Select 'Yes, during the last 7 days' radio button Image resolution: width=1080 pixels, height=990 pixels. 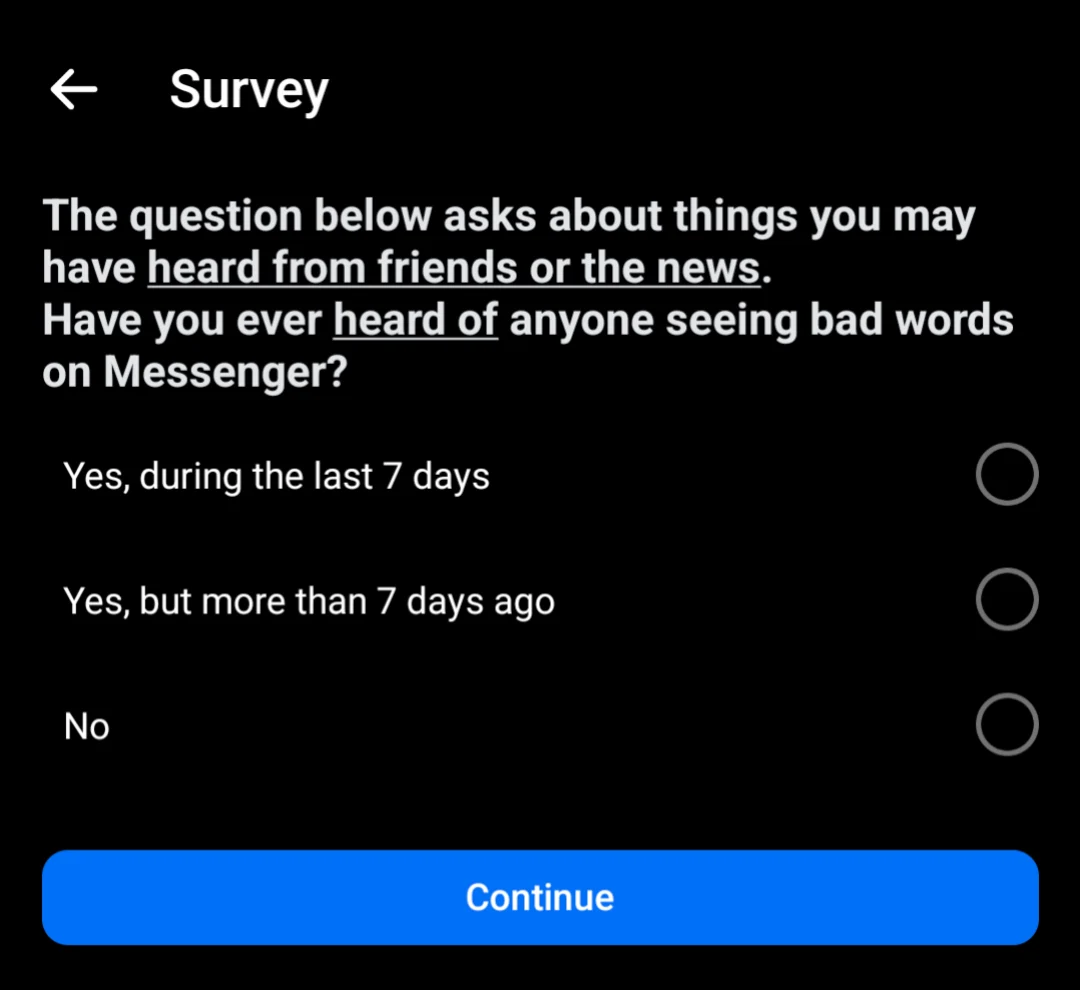(x=1006, y=474)
